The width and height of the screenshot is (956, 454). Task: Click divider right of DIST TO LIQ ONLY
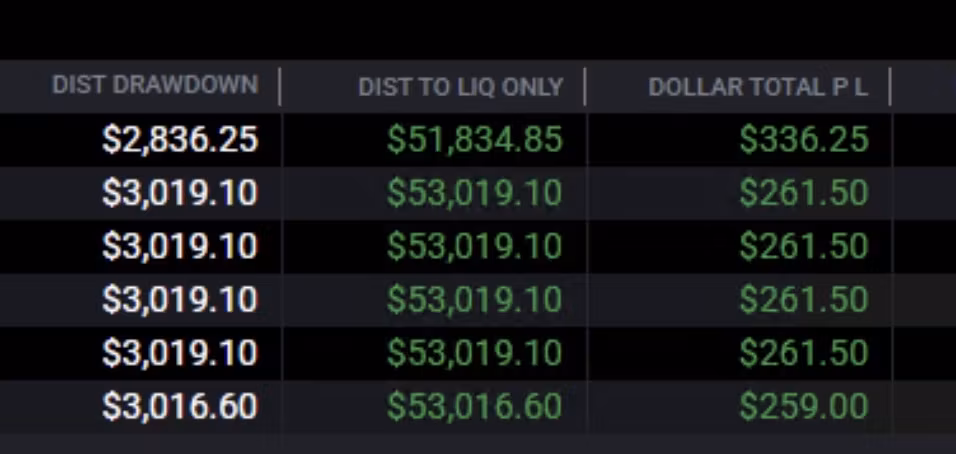[585, 87]
